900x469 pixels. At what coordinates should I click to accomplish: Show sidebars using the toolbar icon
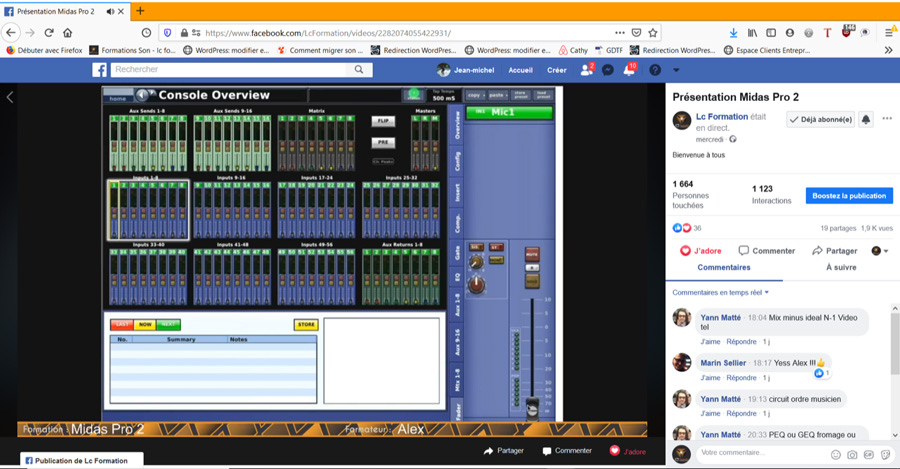click(x=771, y=33)
